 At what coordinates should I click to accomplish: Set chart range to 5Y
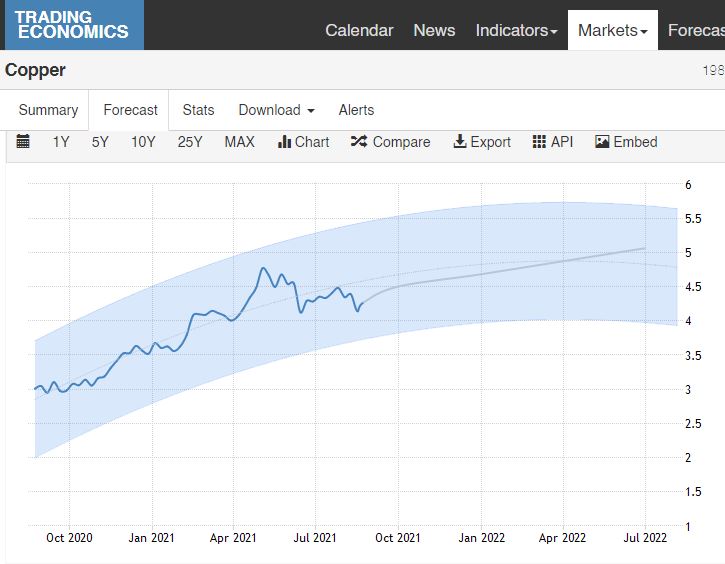coord(100,142)
